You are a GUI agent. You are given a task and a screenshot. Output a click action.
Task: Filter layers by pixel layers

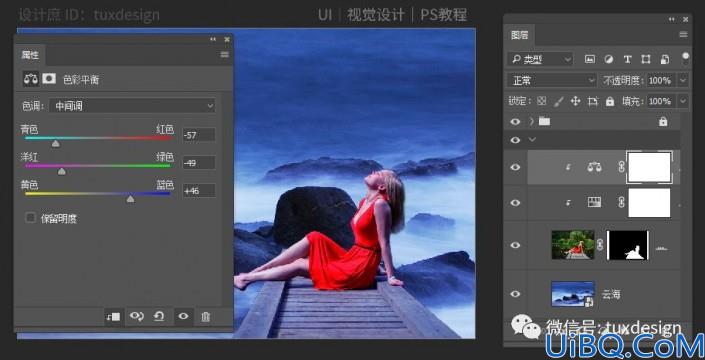(590, 59)
